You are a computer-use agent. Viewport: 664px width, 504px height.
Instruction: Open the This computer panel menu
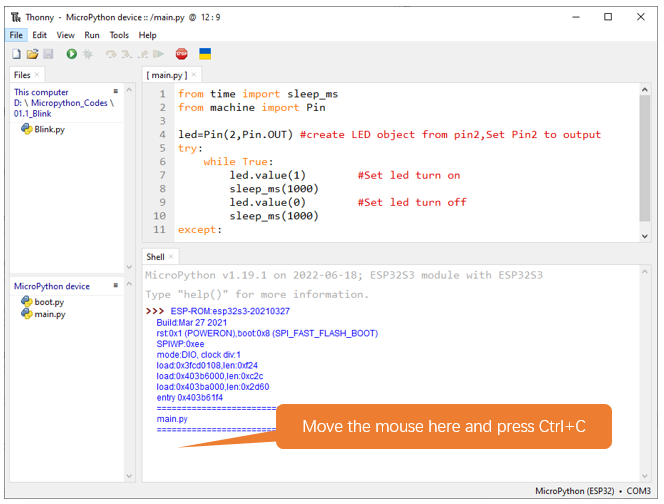click(116, 91)
